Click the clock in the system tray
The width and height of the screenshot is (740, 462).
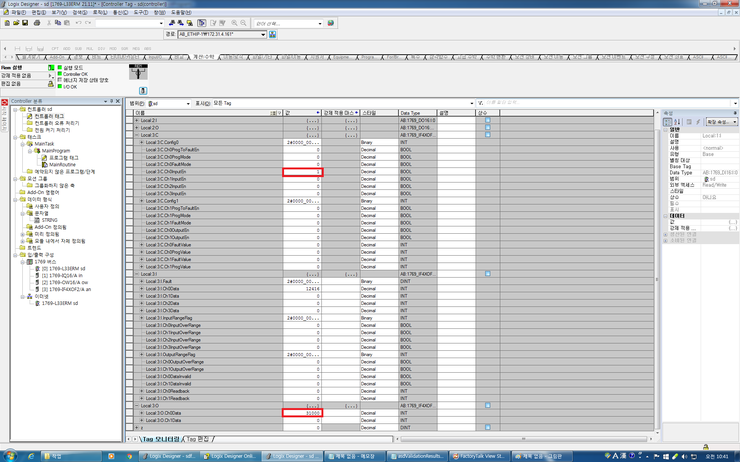tap(716, 456)
